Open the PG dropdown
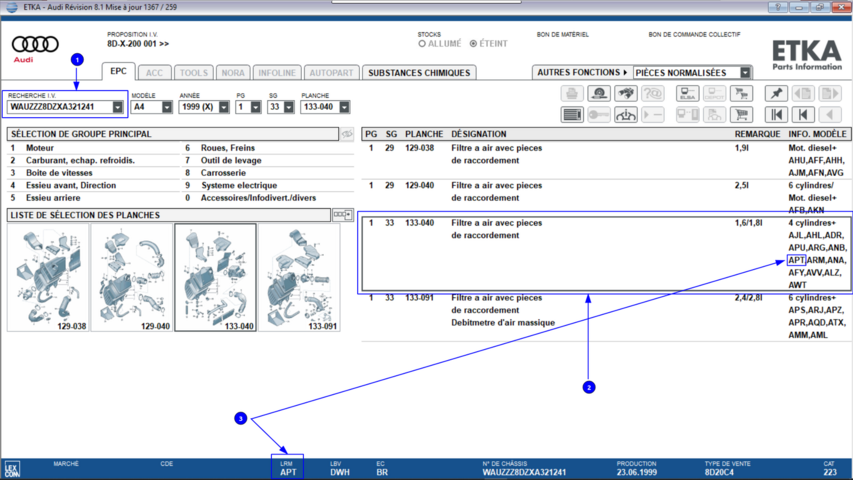The image size is (853, 480). (256, 107)
